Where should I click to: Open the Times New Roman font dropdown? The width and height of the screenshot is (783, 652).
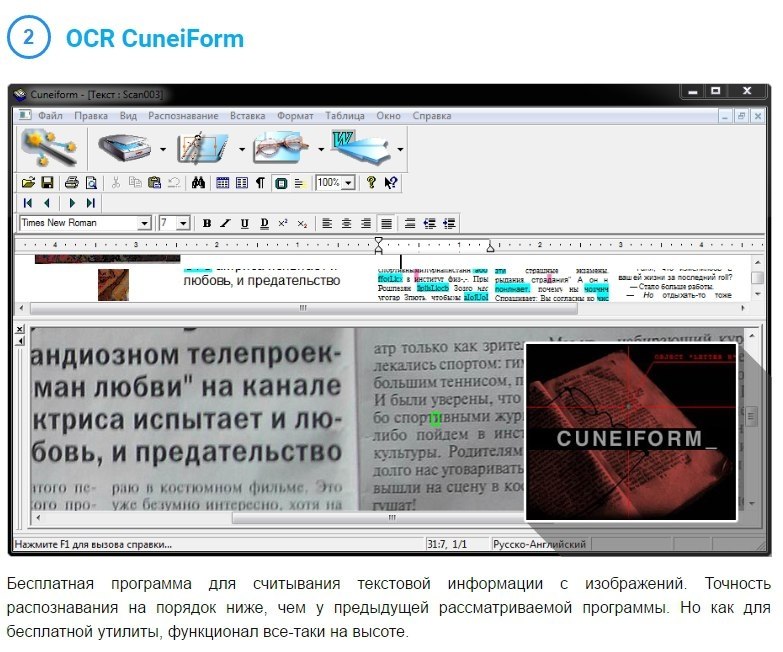(144, 223)
